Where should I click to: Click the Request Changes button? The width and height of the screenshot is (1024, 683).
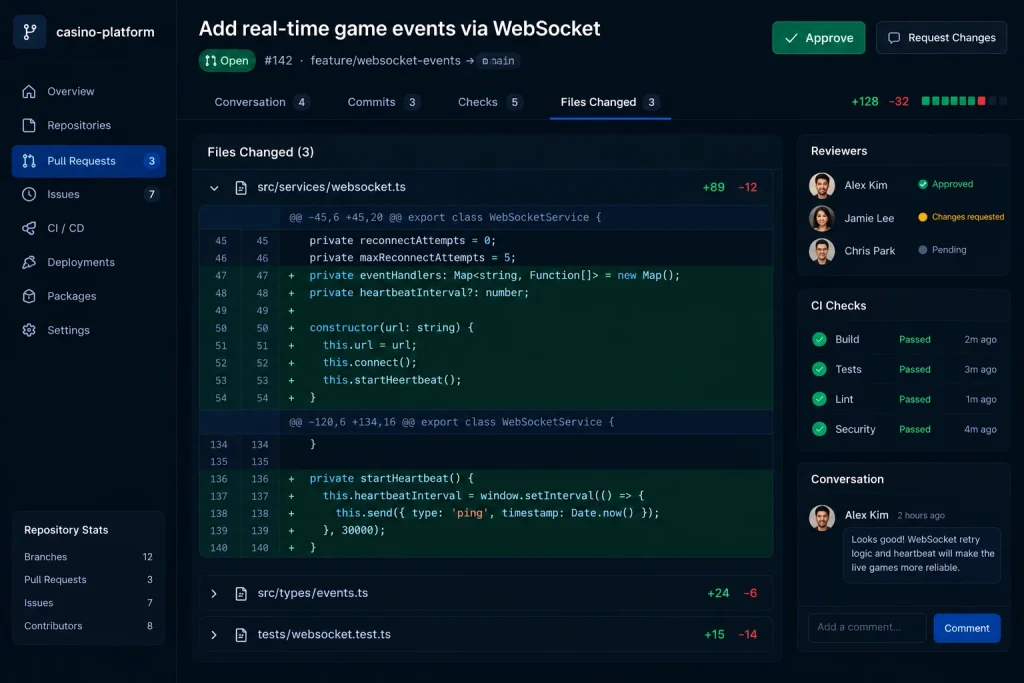tap(941, 38)
